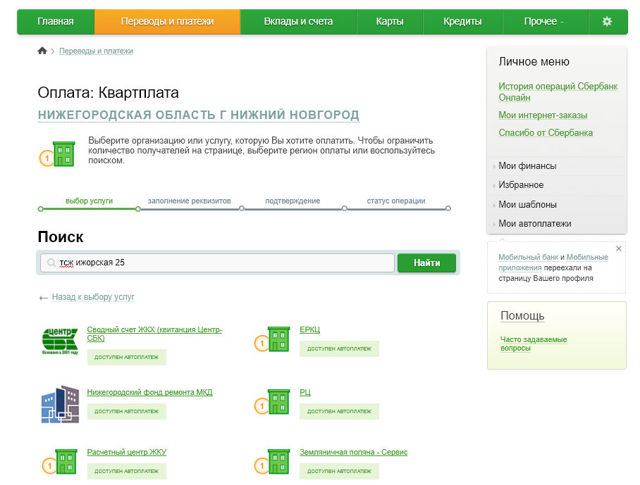Open the Кредиты tab

tap(462, 21)
